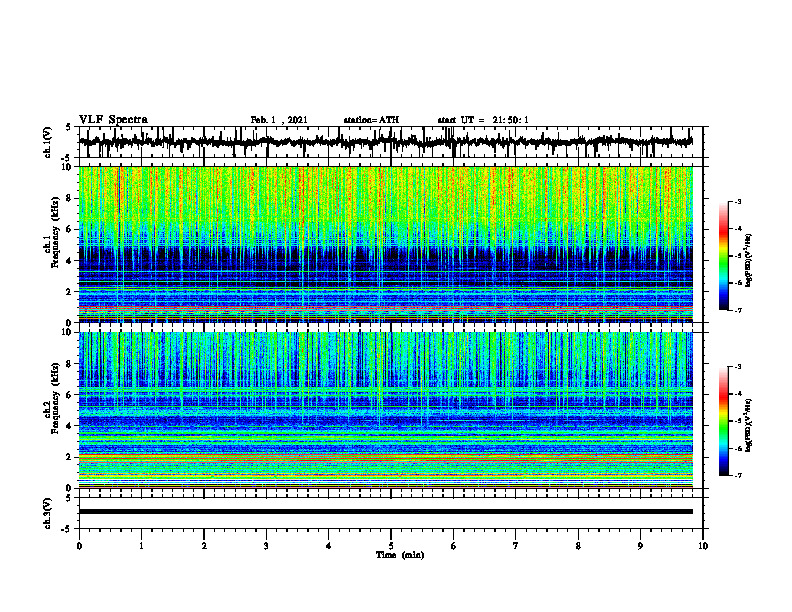This screenshot has width=792, height=612.
Task: Select the ch.2 "Frequency (kHz)" axis label
Action: coord(56,398)
